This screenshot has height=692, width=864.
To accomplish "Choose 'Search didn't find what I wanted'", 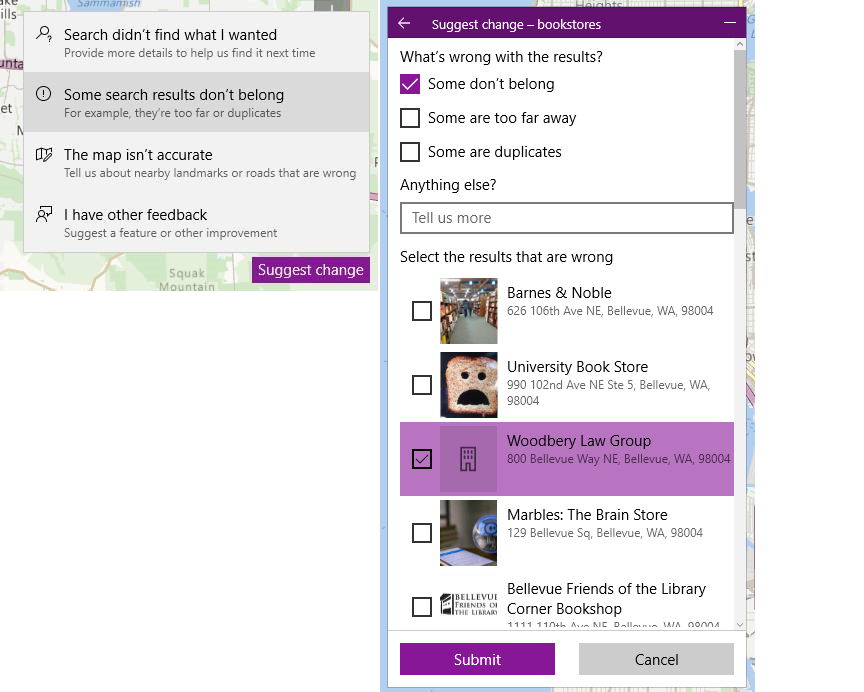I will point(197,42).
